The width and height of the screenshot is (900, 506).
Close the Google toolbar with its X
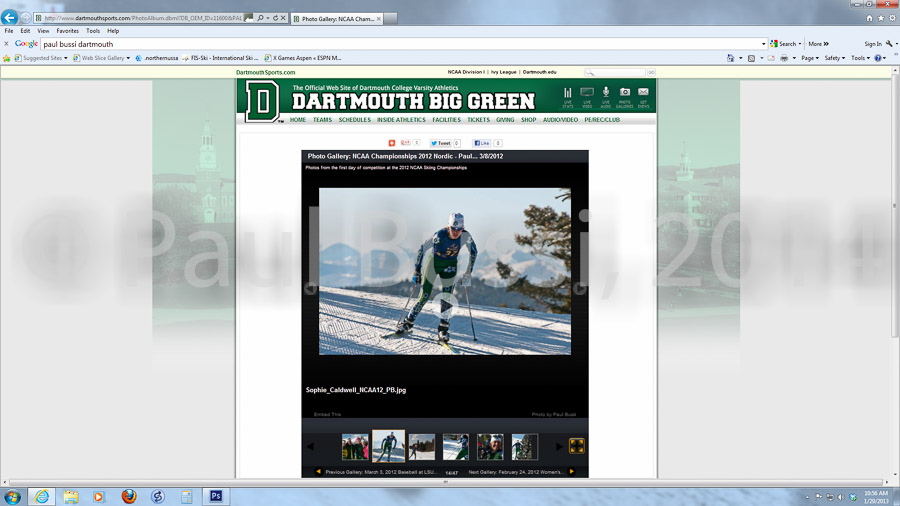(x=6, y=44)
